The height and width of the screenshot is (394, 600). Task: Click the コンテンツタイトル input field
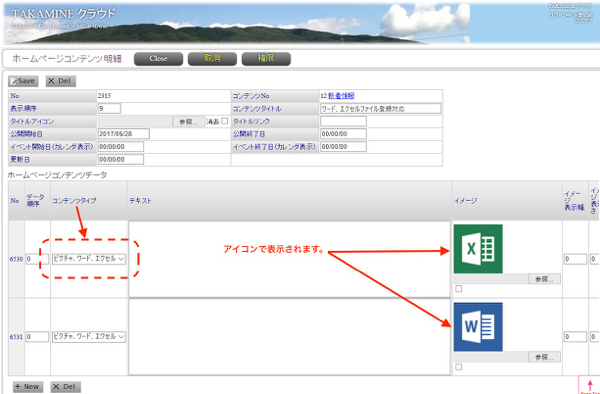click(x=380, y=109)
